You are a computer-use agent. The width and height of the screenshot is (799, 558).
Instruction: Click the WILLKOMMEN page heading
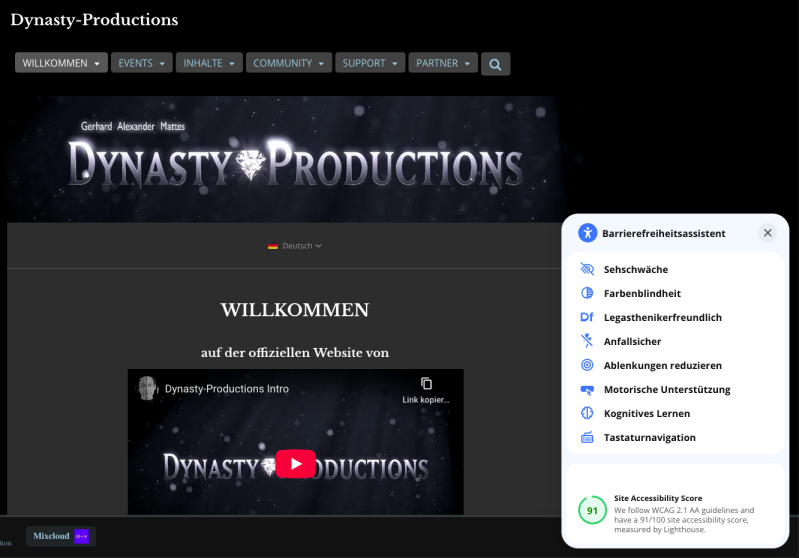[x=295, y=310]
